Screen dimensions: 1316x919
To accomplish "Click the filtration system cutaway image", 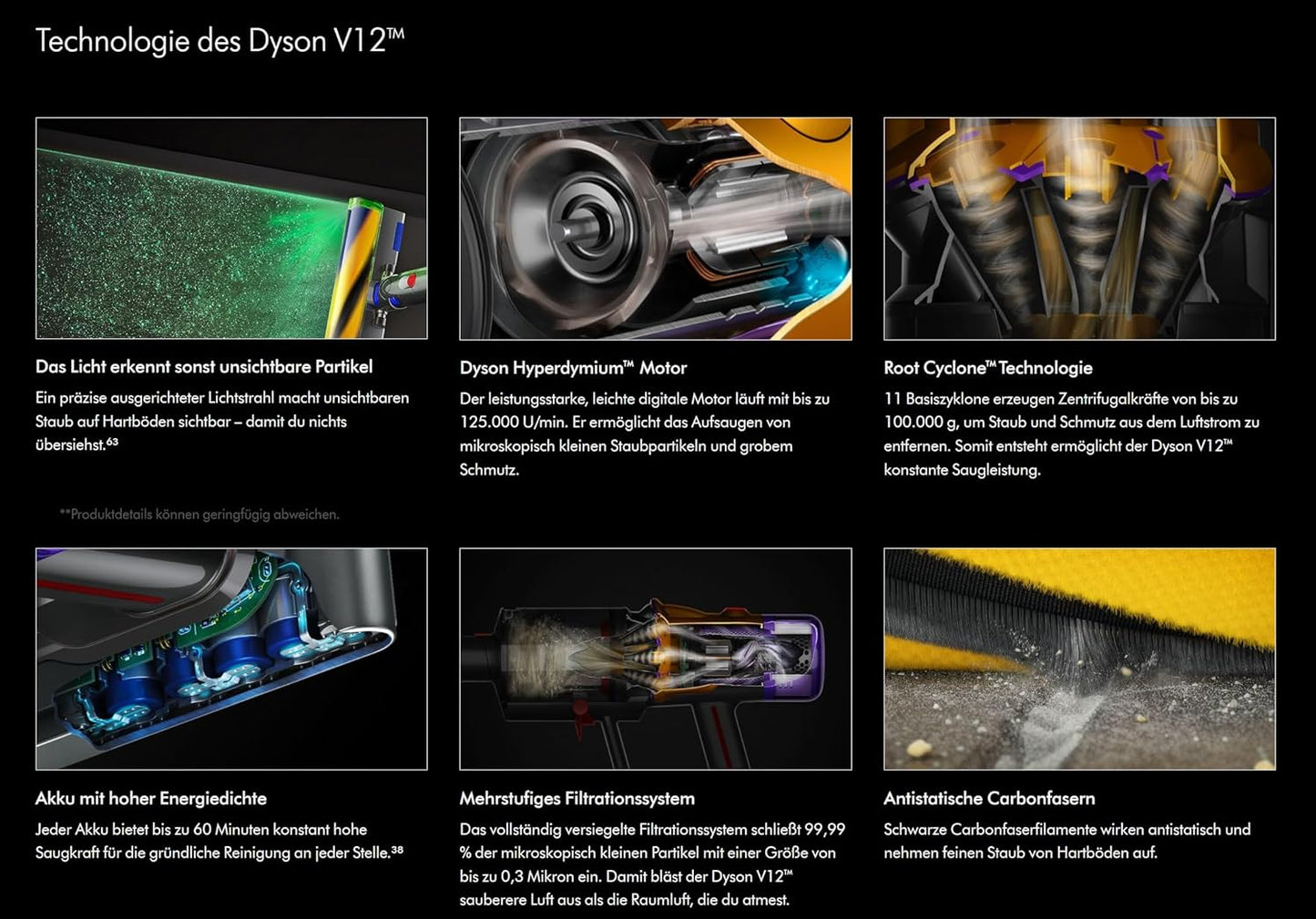I will [x=654, y=658].
